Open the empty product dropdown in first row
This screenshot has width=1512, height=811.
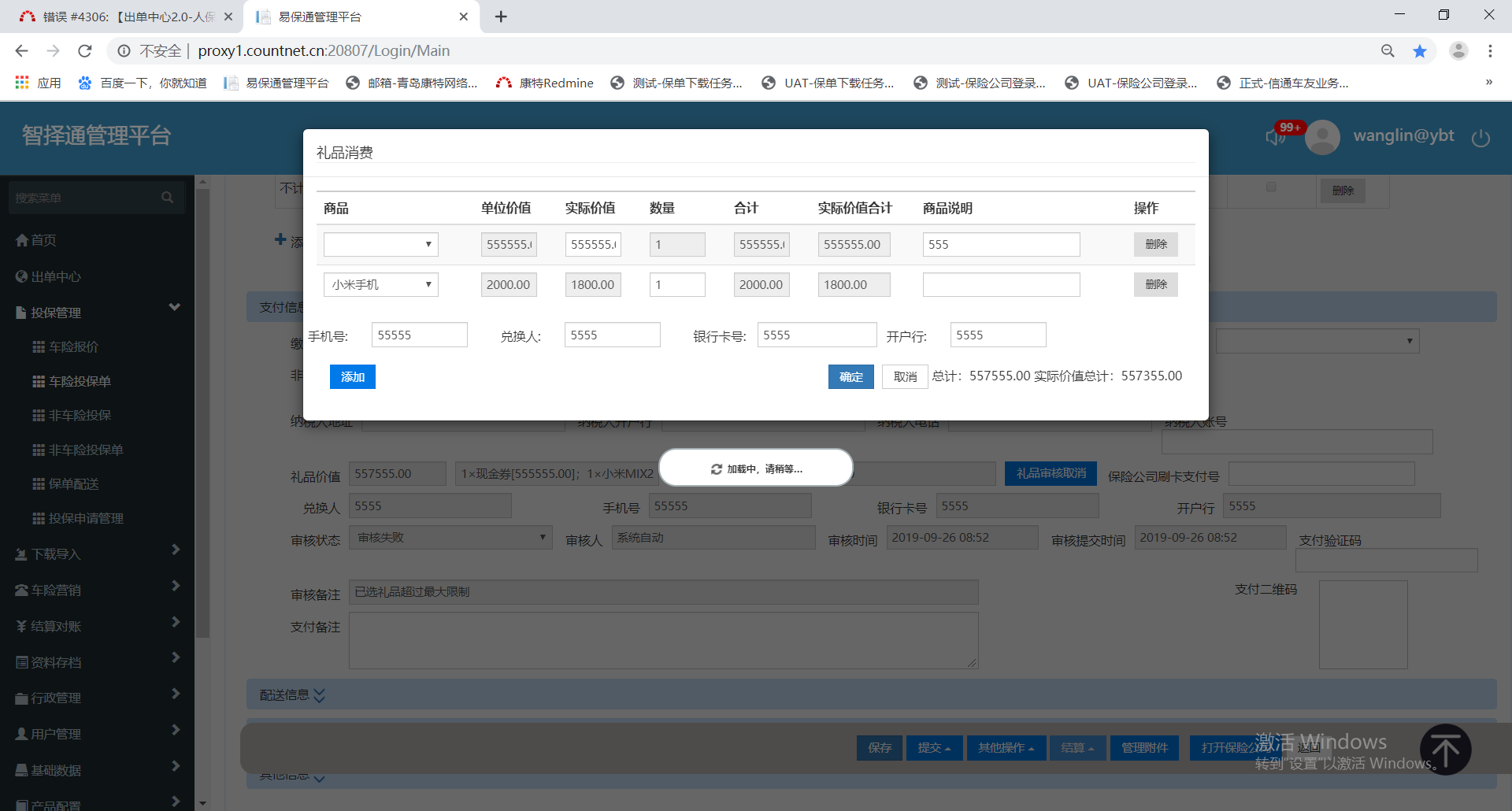click(x=380, y=245)
